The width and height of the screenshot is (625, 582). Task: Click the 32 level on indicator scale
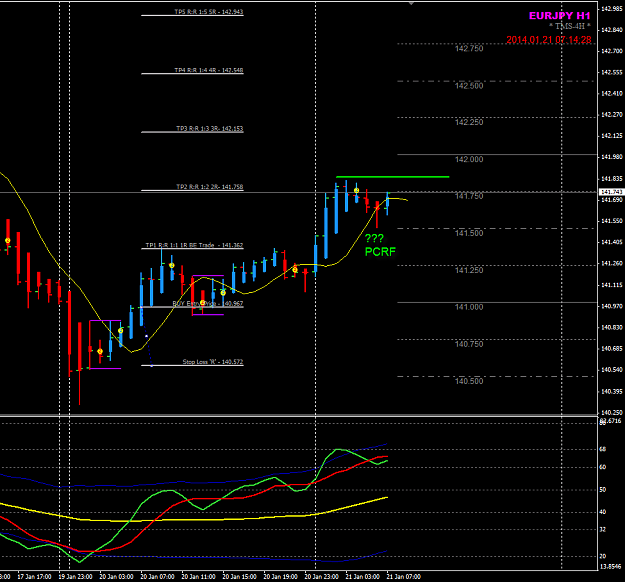pyautogui.click(x=603, y=530)
